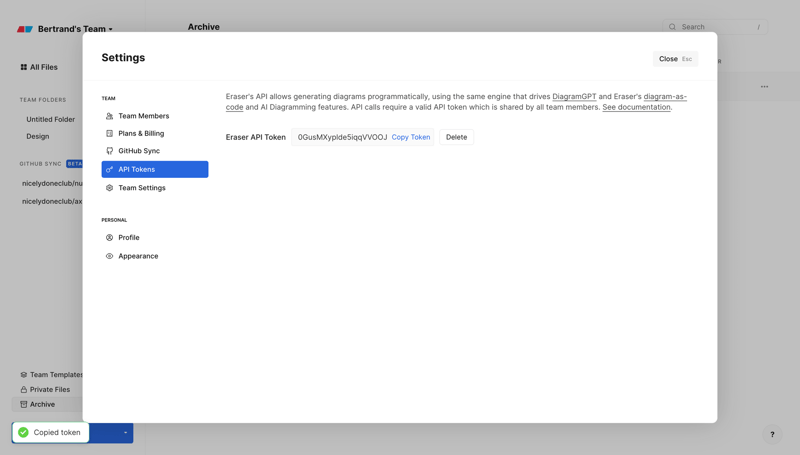
Task: Dismiss the Copied token notification
Action: pos(51,432)
